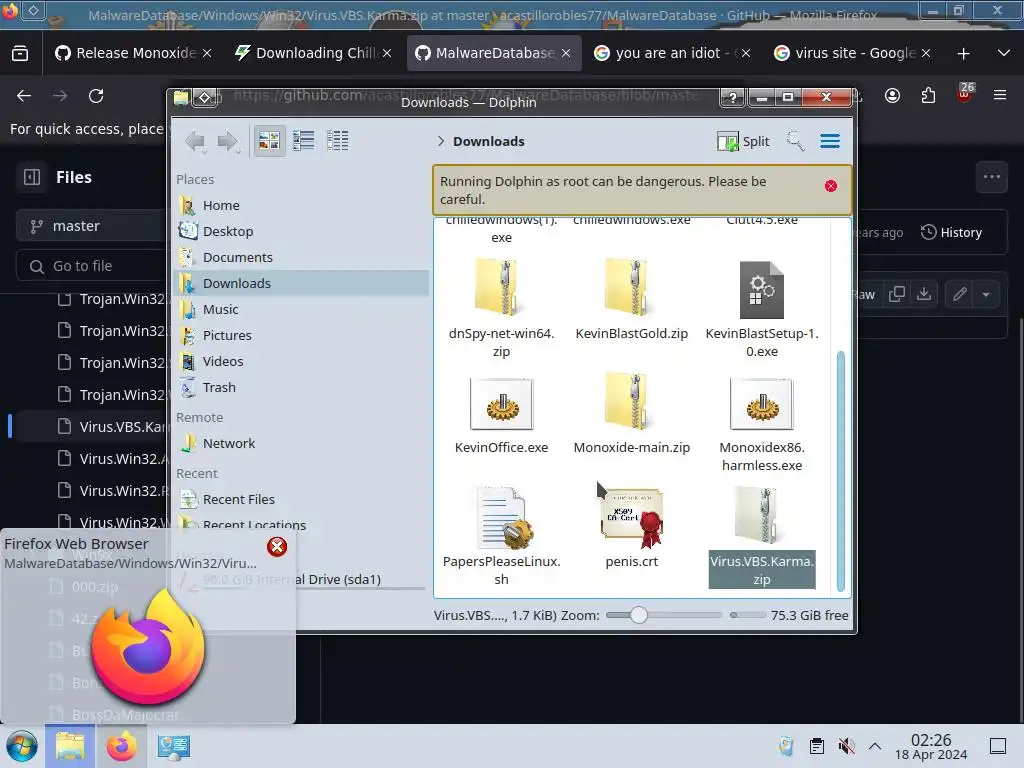The image size is (1024, 768).
Task: Go forward in Dolphin navigation
Action: pos(227,141)
